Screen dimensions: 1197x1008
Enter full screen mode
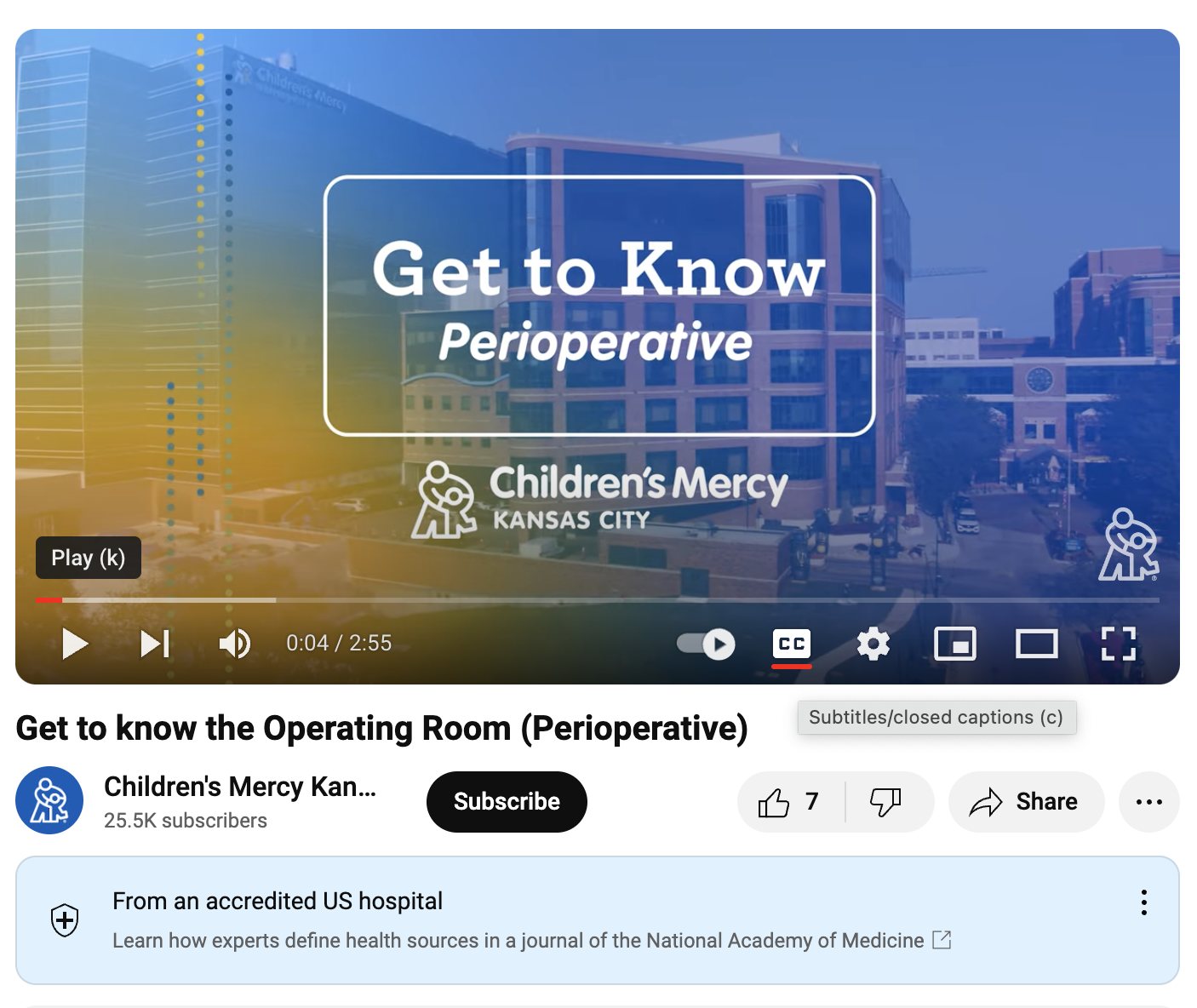click(x=1119, y=644)
